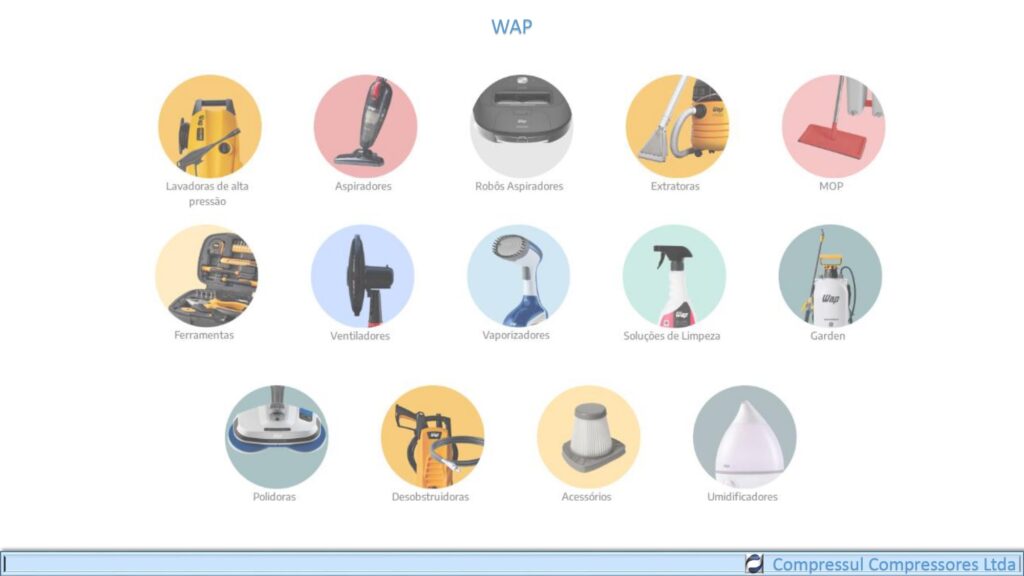Click the WAP heading at top

(x=512, y=27)
